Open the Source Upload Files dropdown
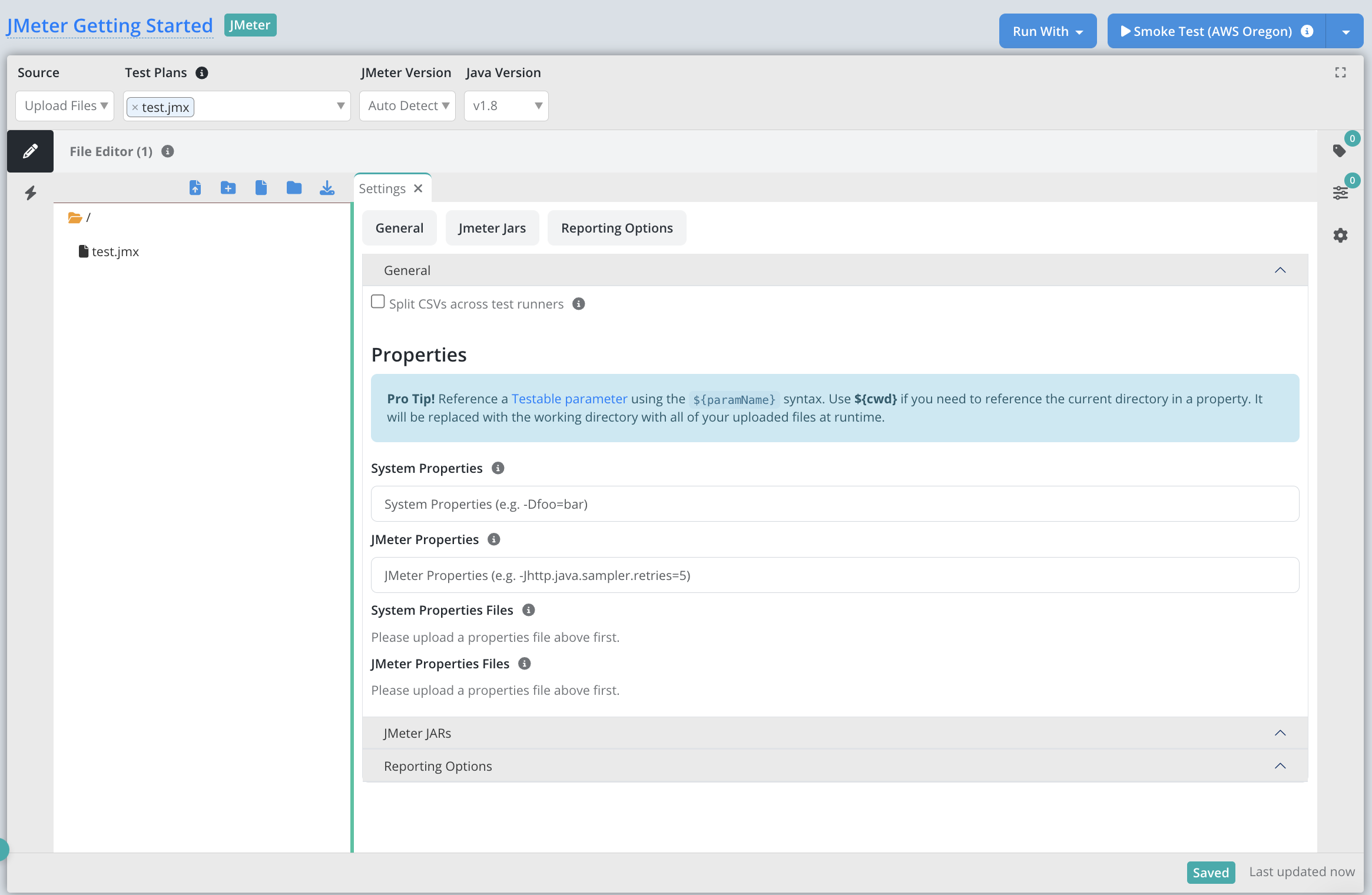Viewport: 1372px width, 895px height. point(65,106)
